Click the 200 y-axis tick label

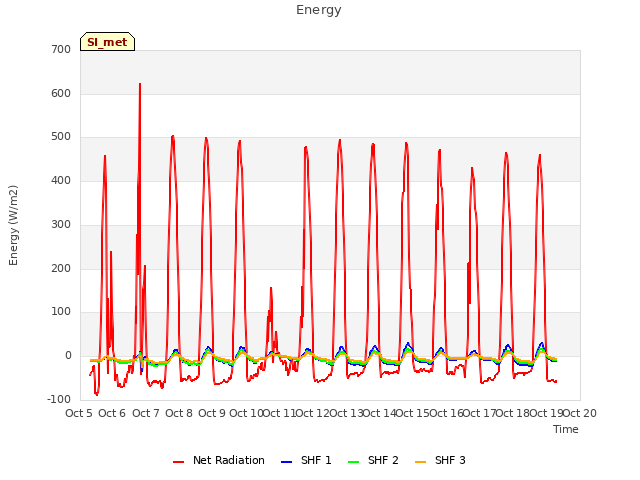tap(61, 268)
